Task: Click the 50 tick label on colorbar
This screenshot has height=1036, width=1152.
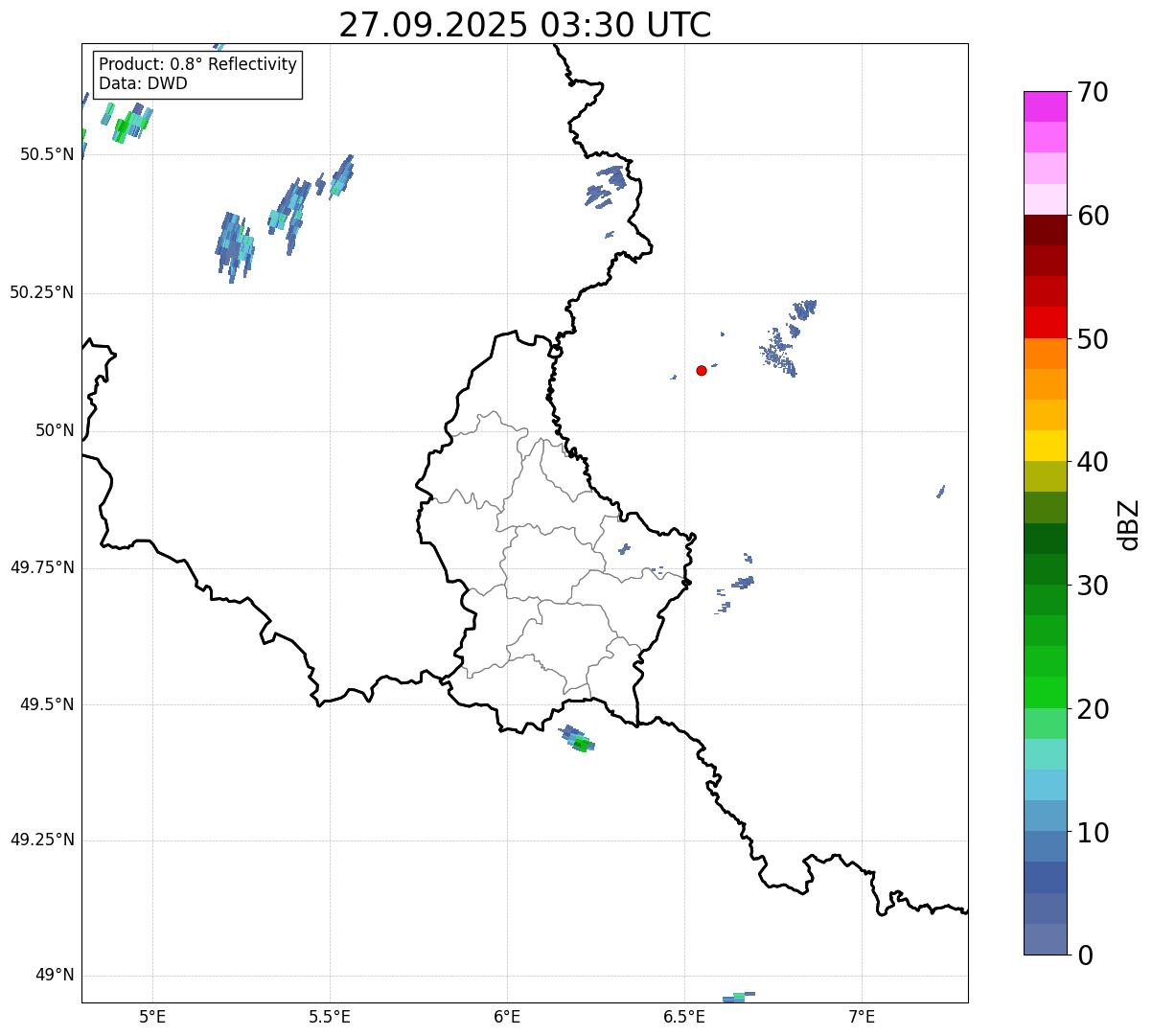Action: 1093,339
